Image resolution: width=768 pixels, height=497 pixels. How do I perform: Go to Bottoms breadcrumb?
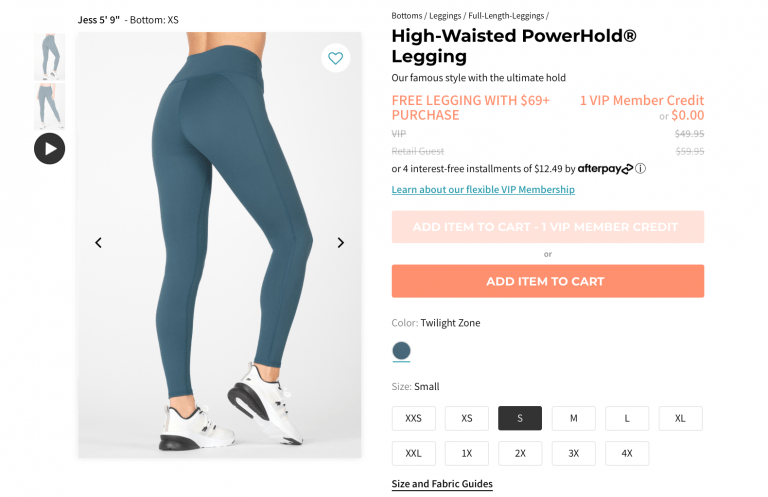point(407,16)
